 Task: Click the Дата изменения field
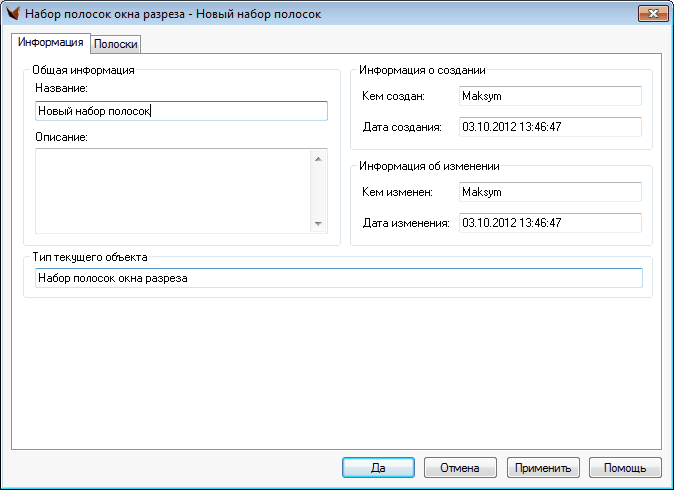pos(548,222)
